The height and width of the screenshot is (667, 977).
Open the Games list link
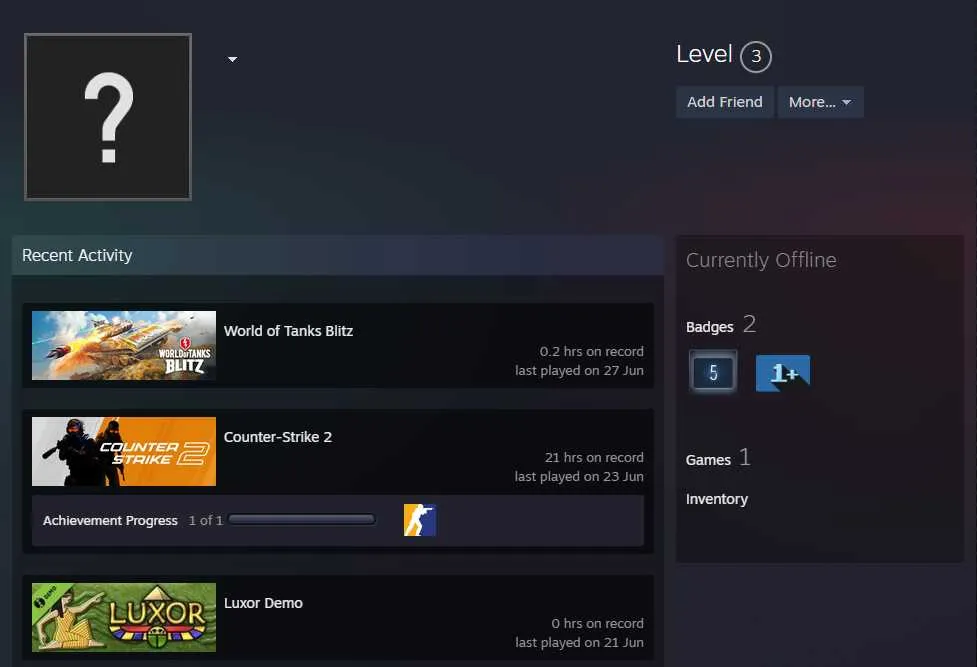[x=708, y=460]
